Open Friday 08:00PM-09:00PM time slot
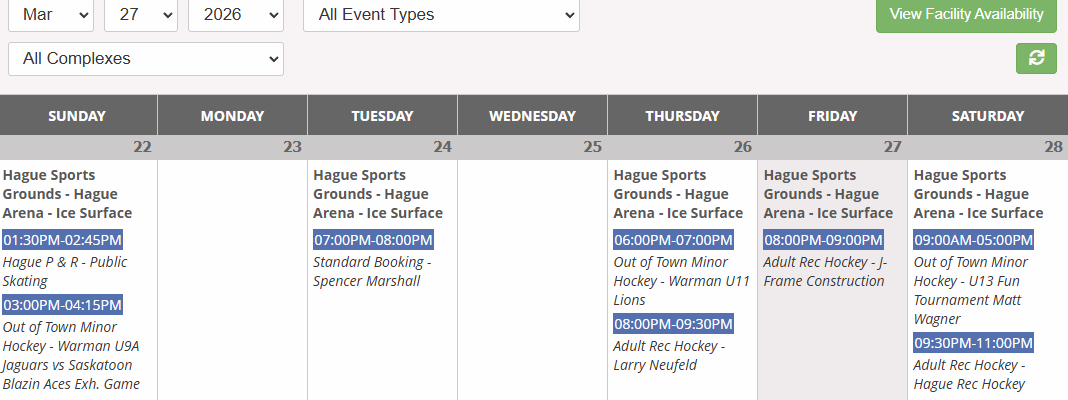Image resolution: width=1068 pixels, height=400 pixels. pos(823,240)
